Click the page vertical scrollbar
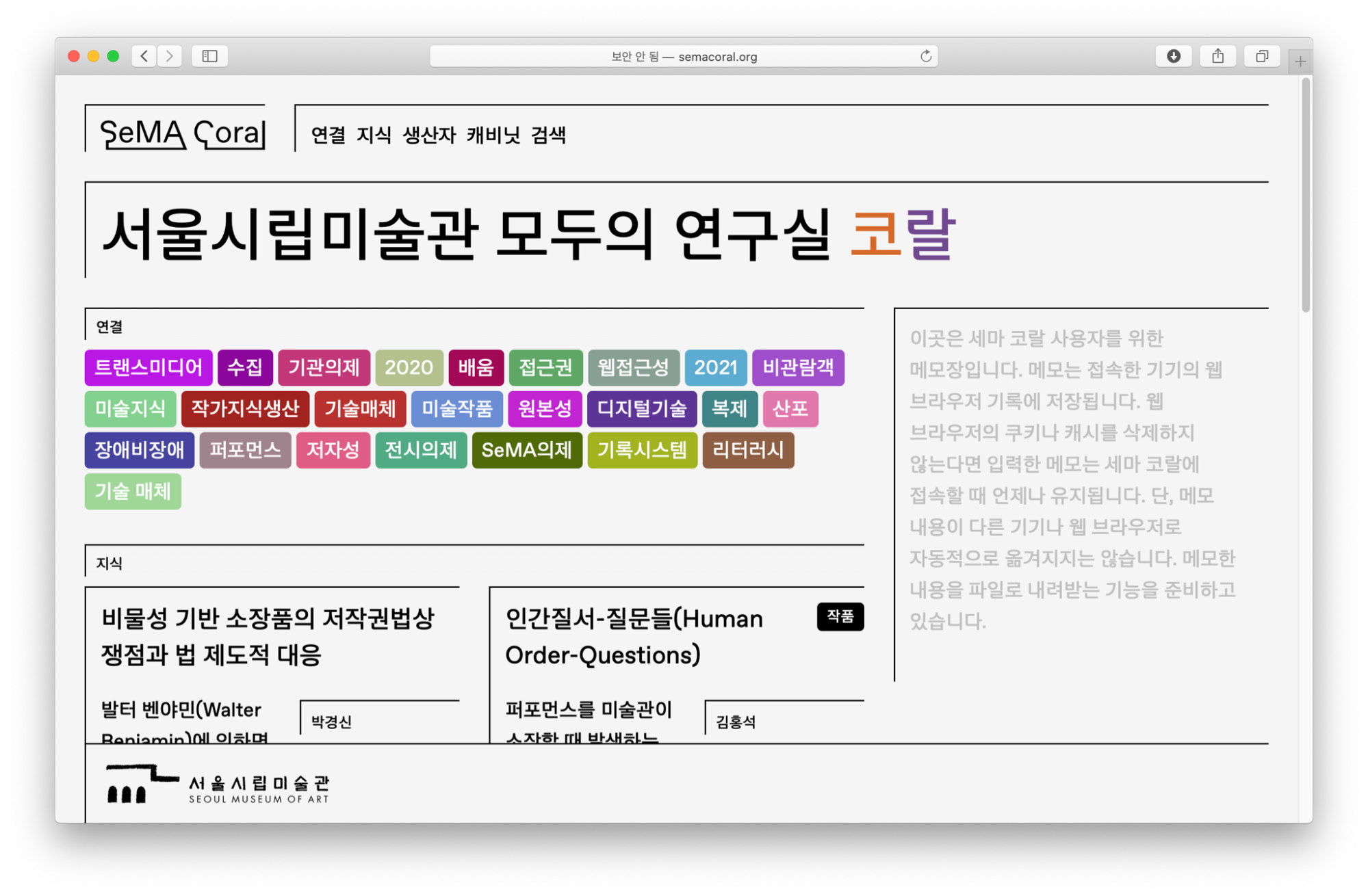The image size is (1368, 896). tap(1306, 196)
